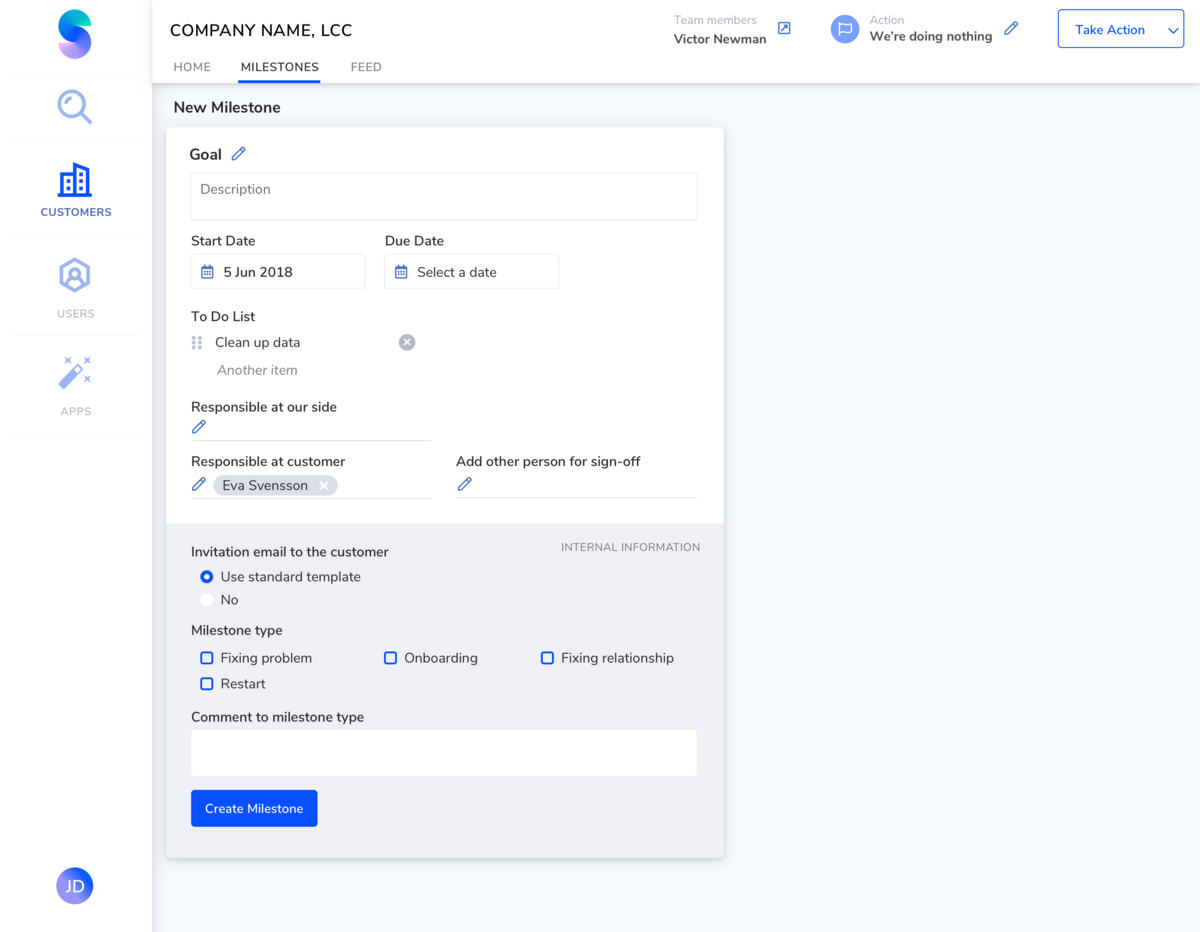Viewport: 1200px width, 932px height.
Task: Open the search magnifier in the sidebar
Action: [x=74, y=107]
